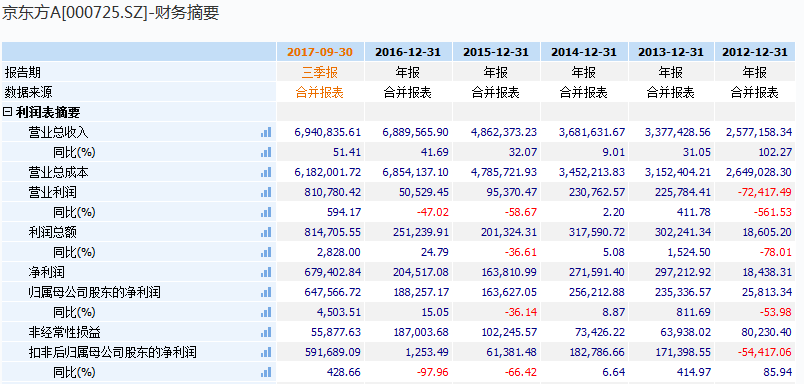Click value 591,689.09

pyautogui.click(x=334, y=352)
